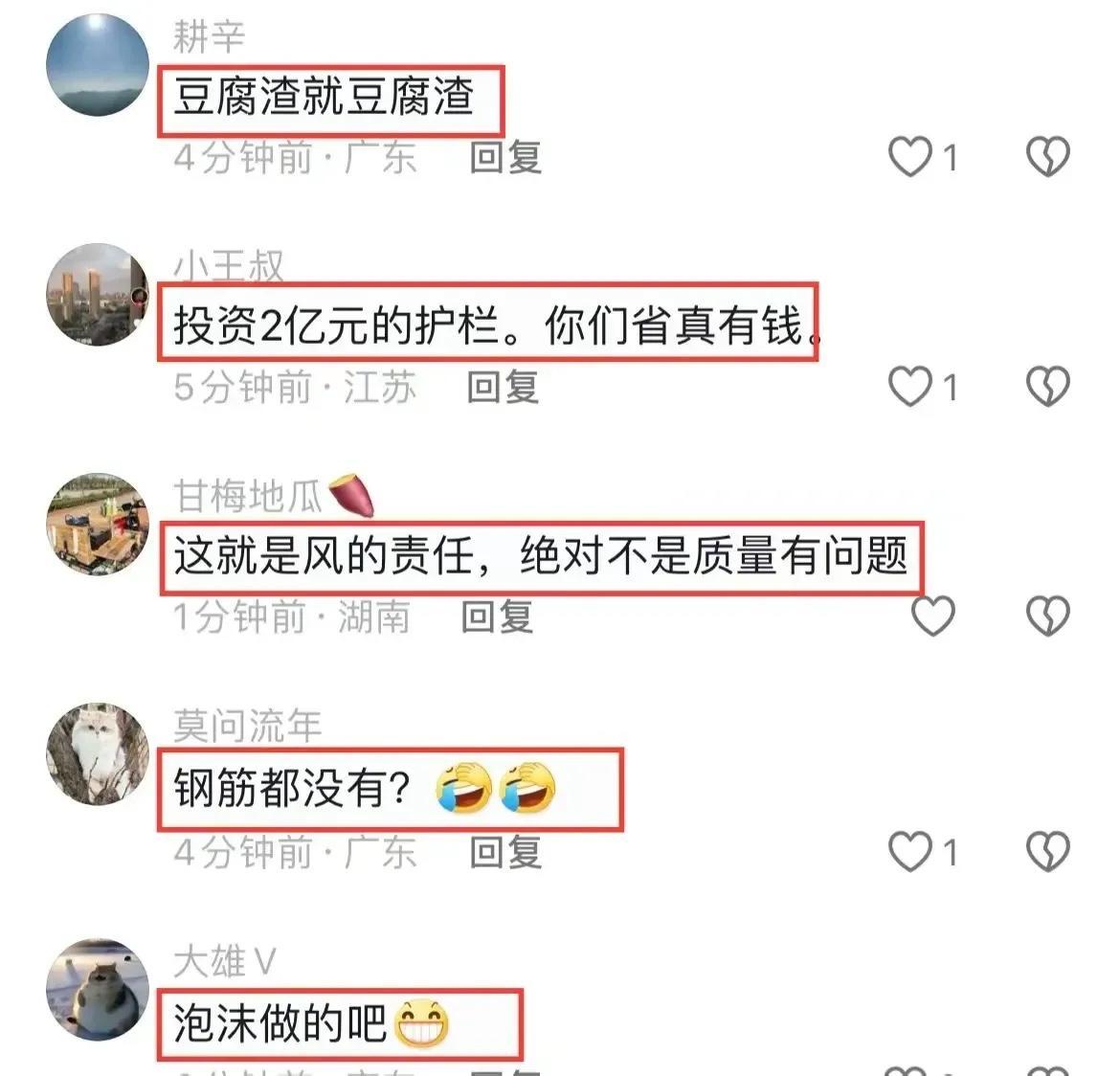Open 耕辛's profile avatar
Screen dimensions: 1120x1076
(98, 64)
